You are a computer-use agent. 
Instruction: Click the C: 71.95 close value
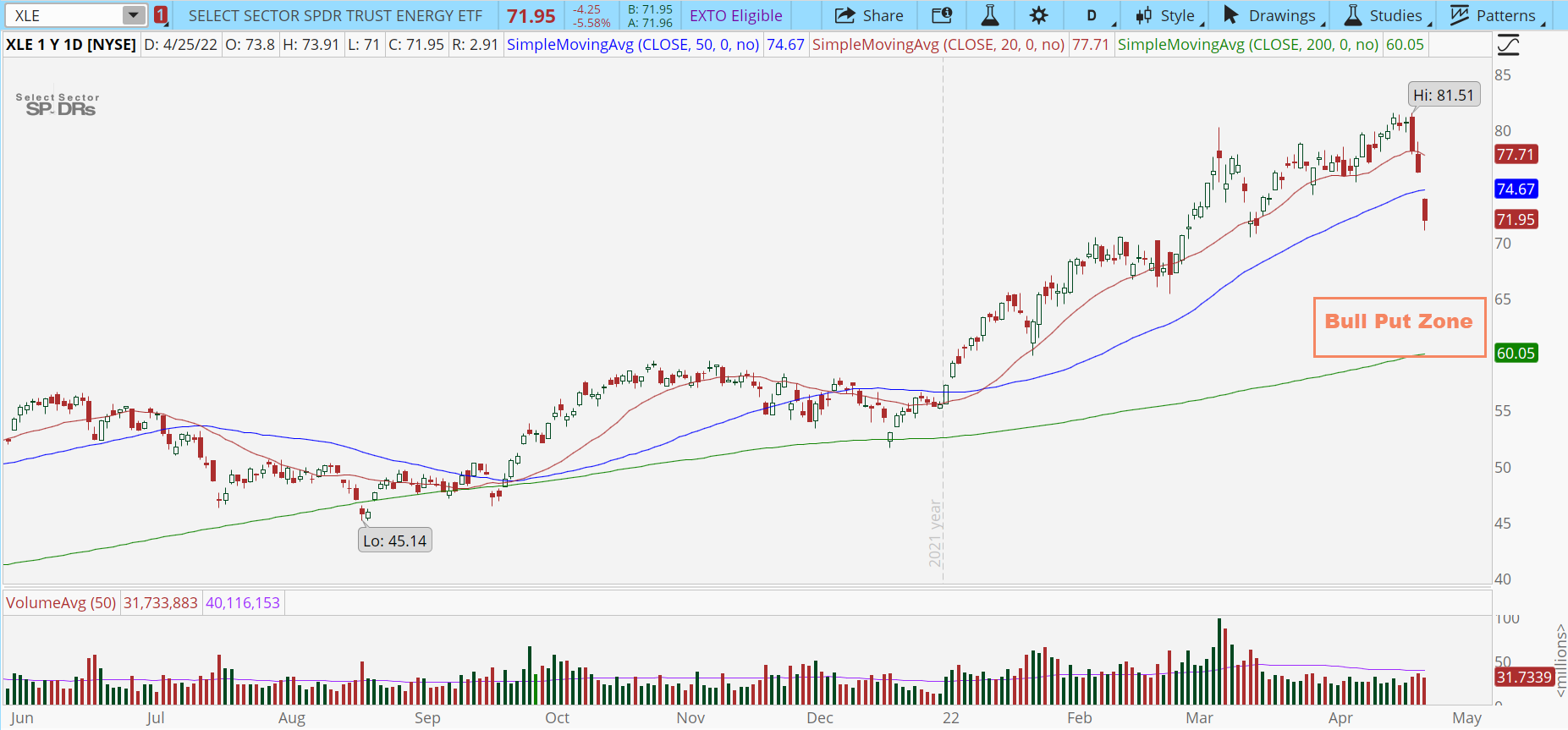[x=416, y=45]
